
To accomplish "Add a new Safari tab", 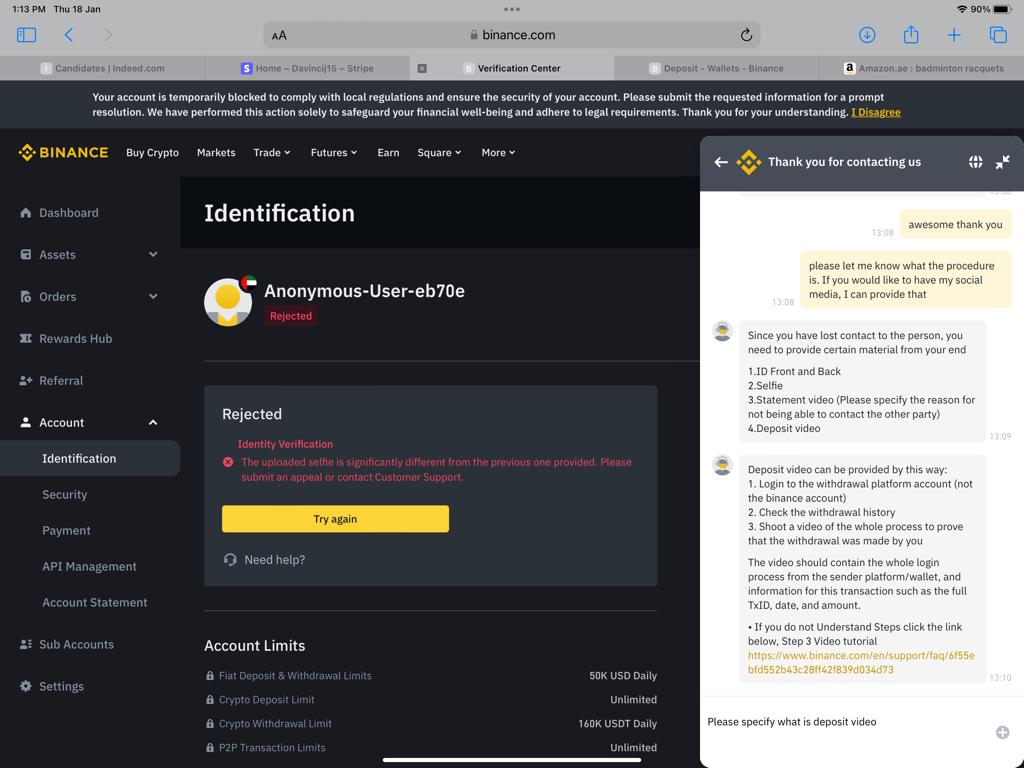I will tap(953, 35).
